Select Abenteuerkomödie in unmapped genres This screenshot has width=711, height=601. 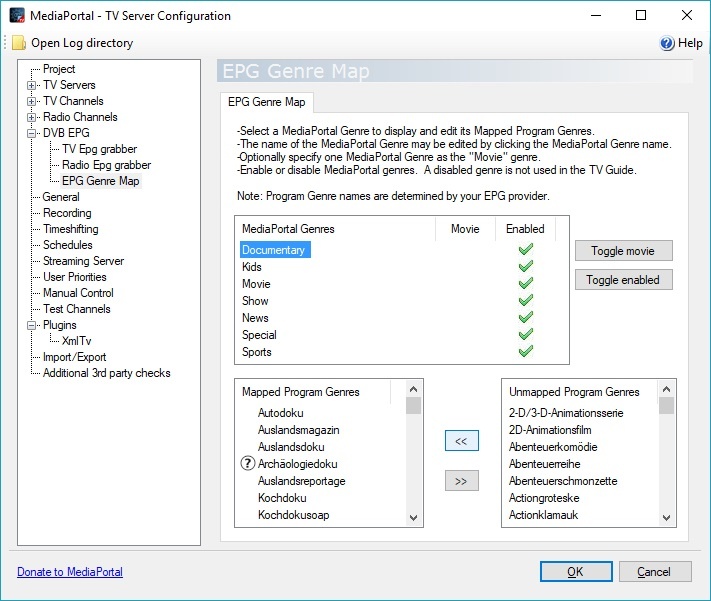(553, 447)
